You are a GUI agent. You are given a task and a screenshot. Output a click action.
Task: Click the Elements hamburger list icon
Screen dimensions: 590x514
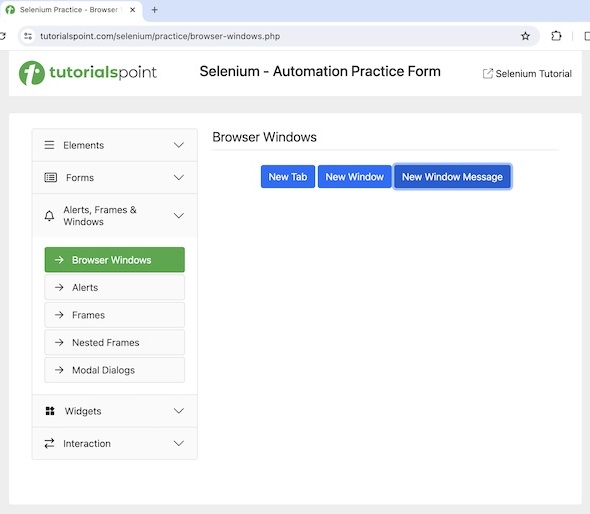[x=49, y=145]
